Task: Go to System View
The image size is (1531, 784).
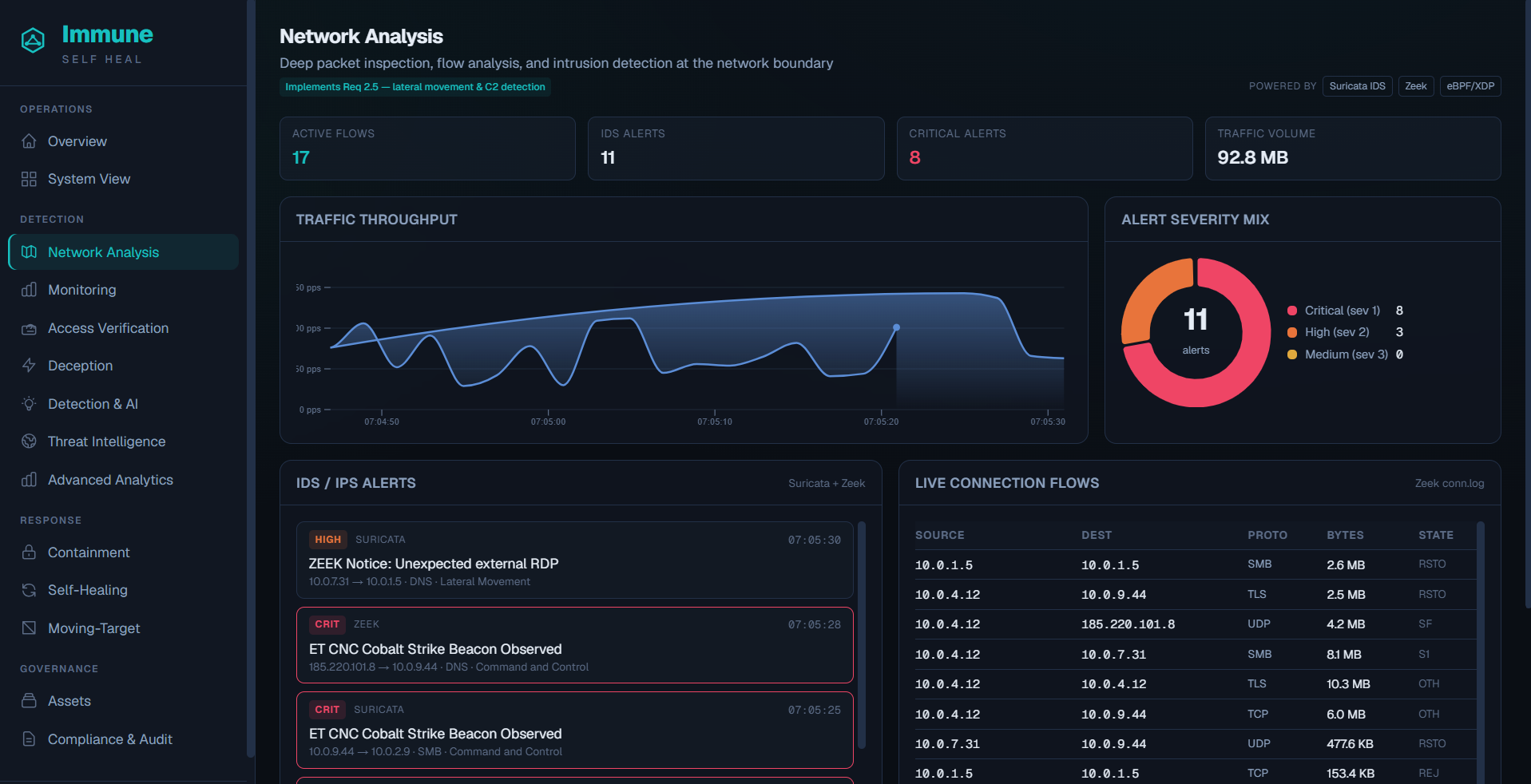Action: pyautogui.click(x=123, y=179)
